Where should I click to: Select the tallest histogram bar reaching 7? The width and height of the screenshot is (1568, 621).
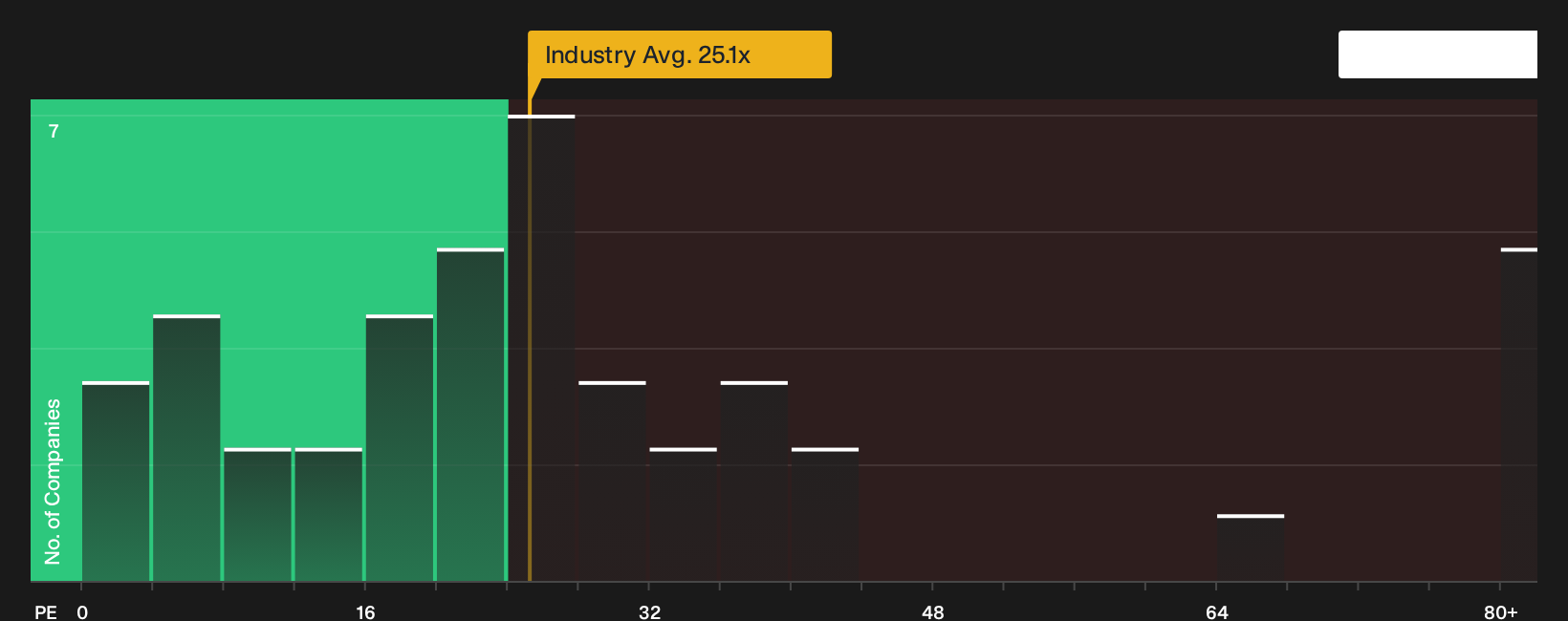pyautogui.click(x=541, y=348)
